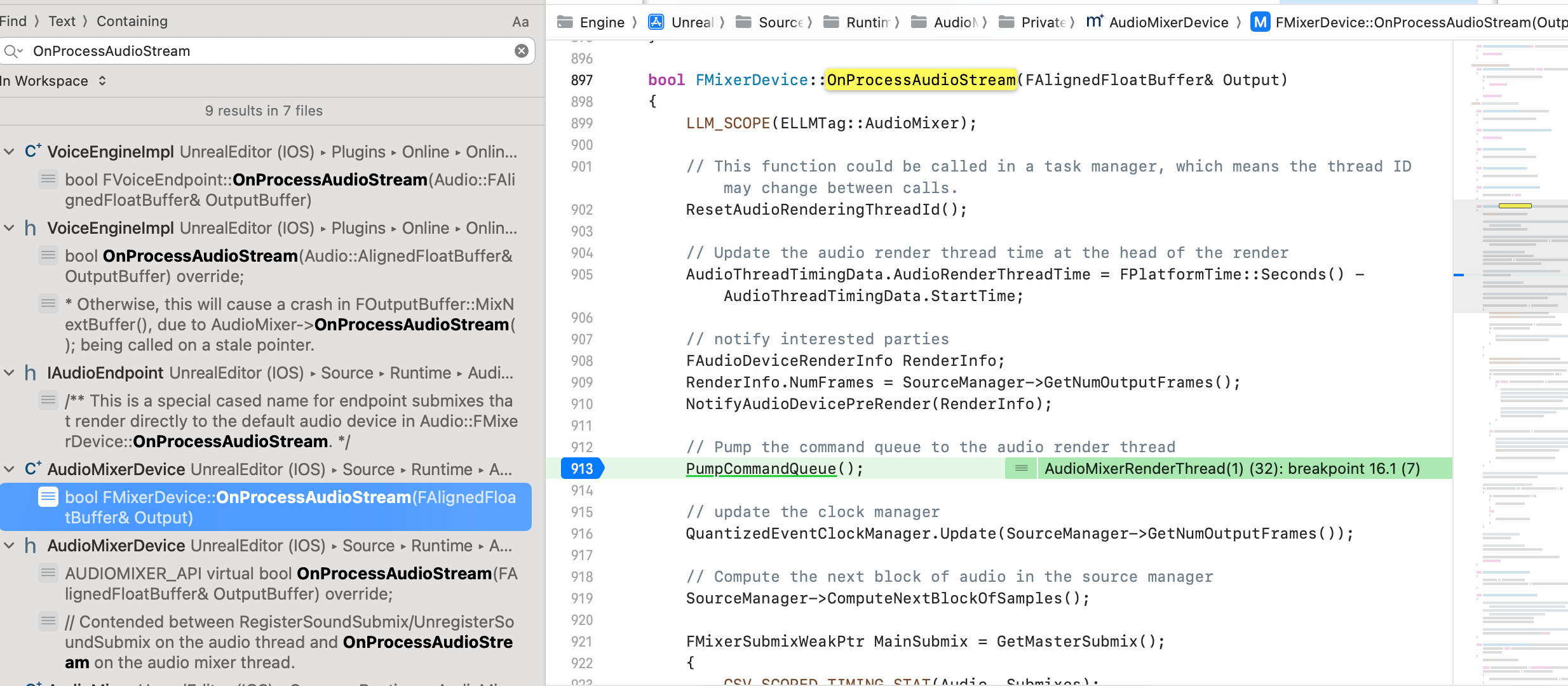This screenshot has width=1568, height=686.
Task: Open the AudioMixerDevice file breadcrumb
Action: pyautogui.click(x=1168, y=22)
